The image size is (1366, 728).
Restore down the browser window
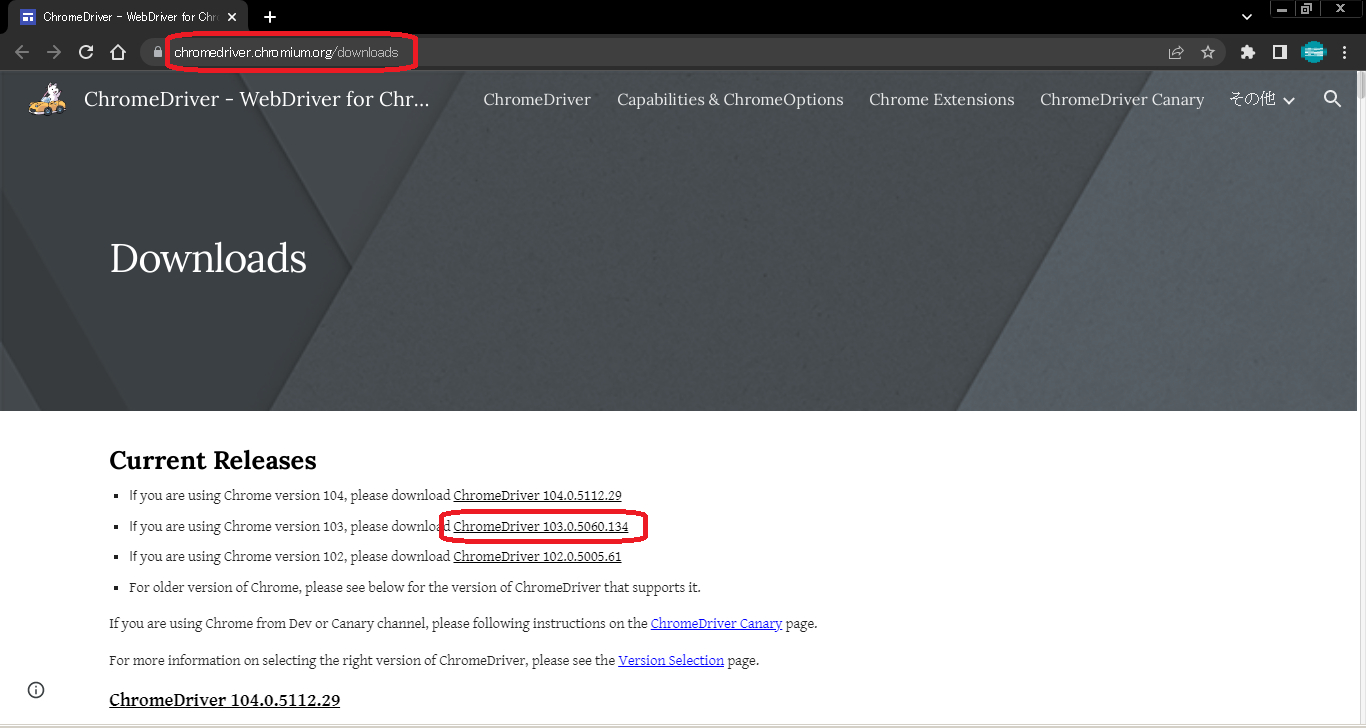tap(1306, 9)
